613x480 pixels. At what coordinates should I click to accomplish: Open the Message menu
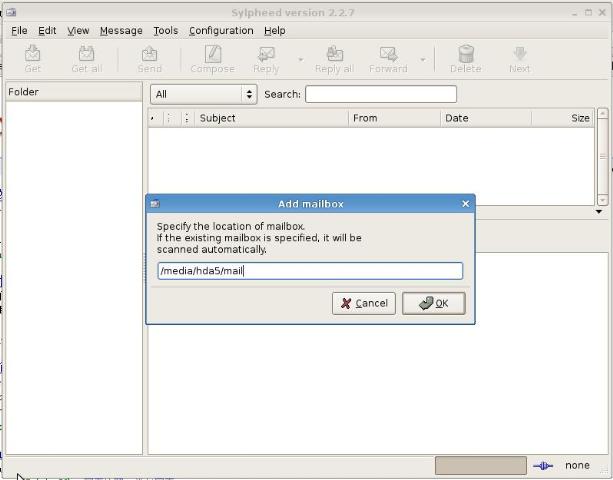121,30
